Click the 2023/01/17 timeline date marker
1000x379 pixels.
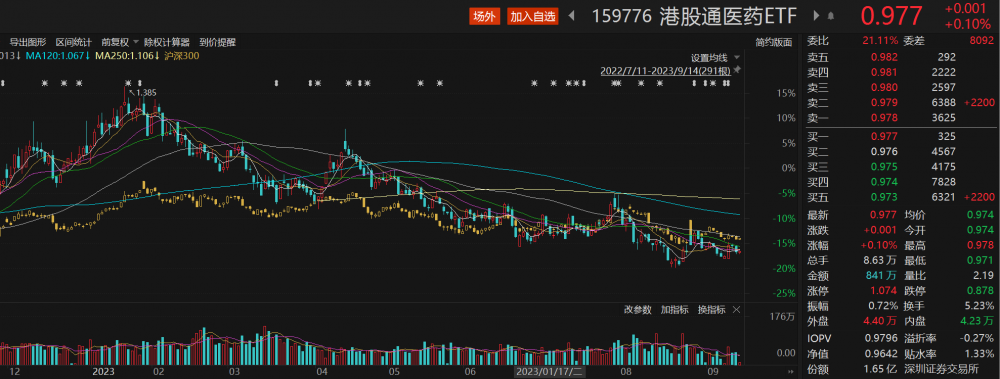coord(549,371)
